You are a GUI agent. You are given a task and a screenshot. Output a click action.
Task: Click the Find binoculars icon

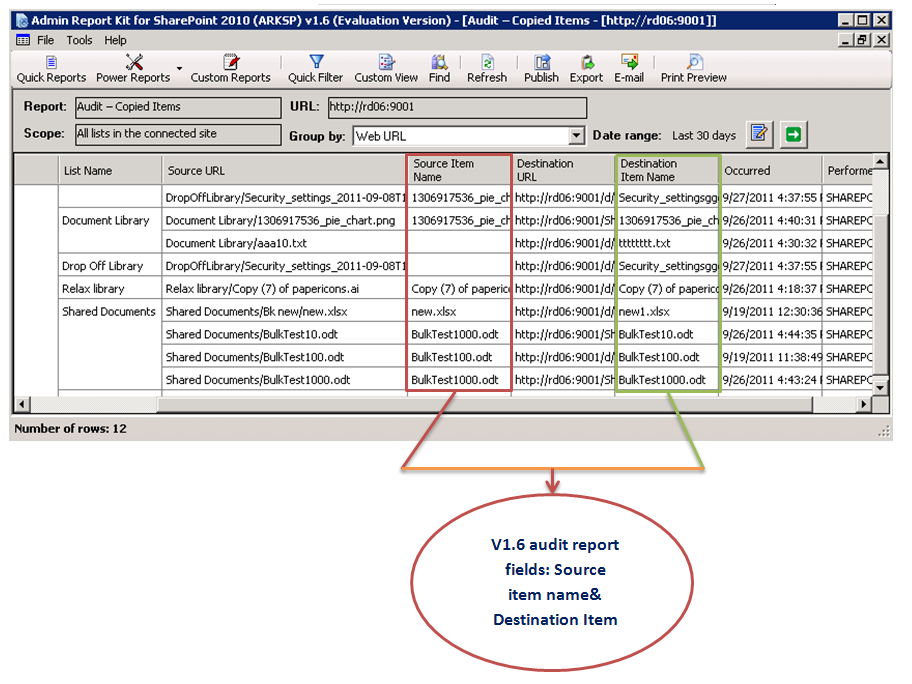[439, 62]
